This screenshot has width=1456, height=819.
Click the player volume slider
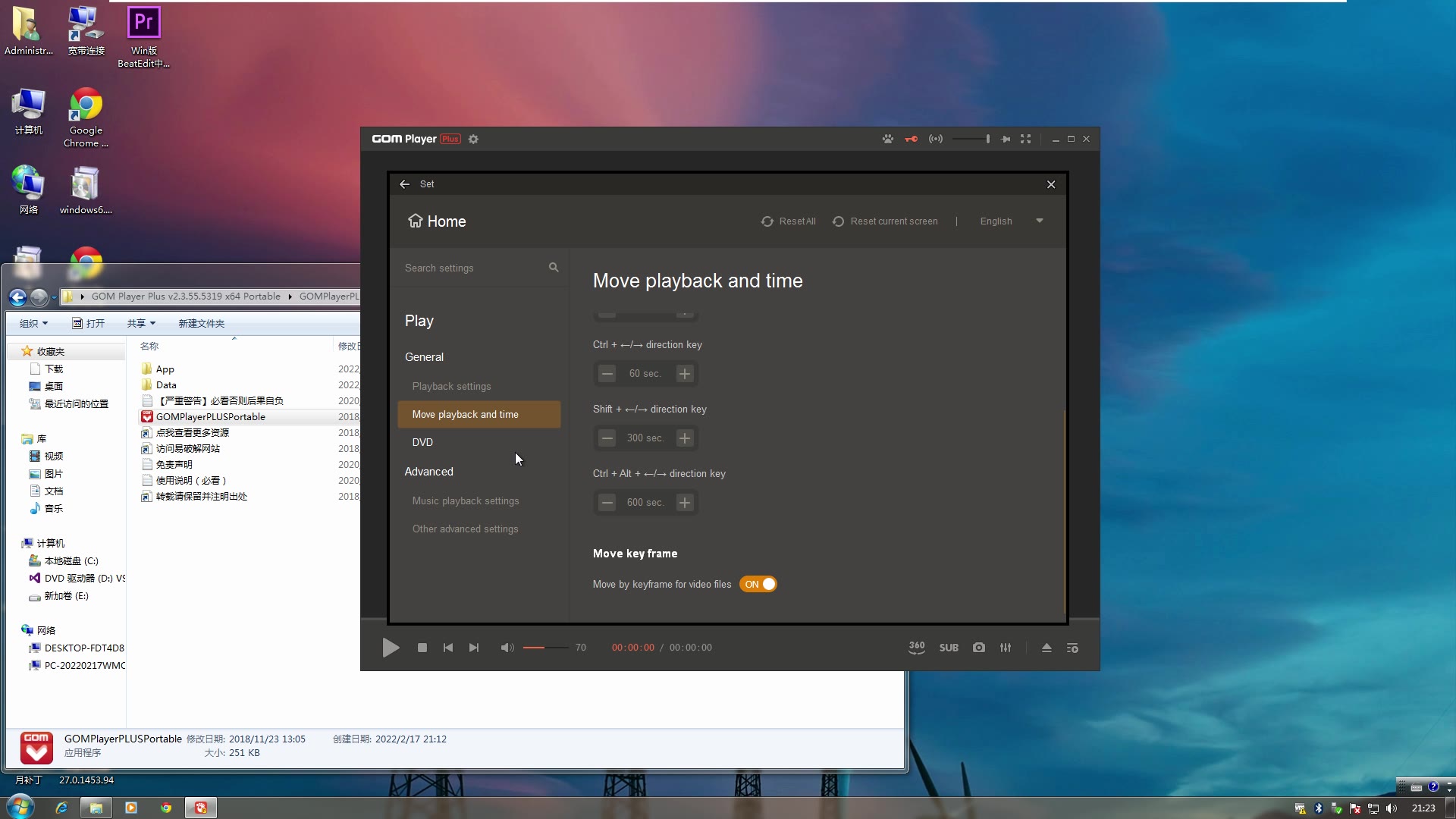[544, 648]
